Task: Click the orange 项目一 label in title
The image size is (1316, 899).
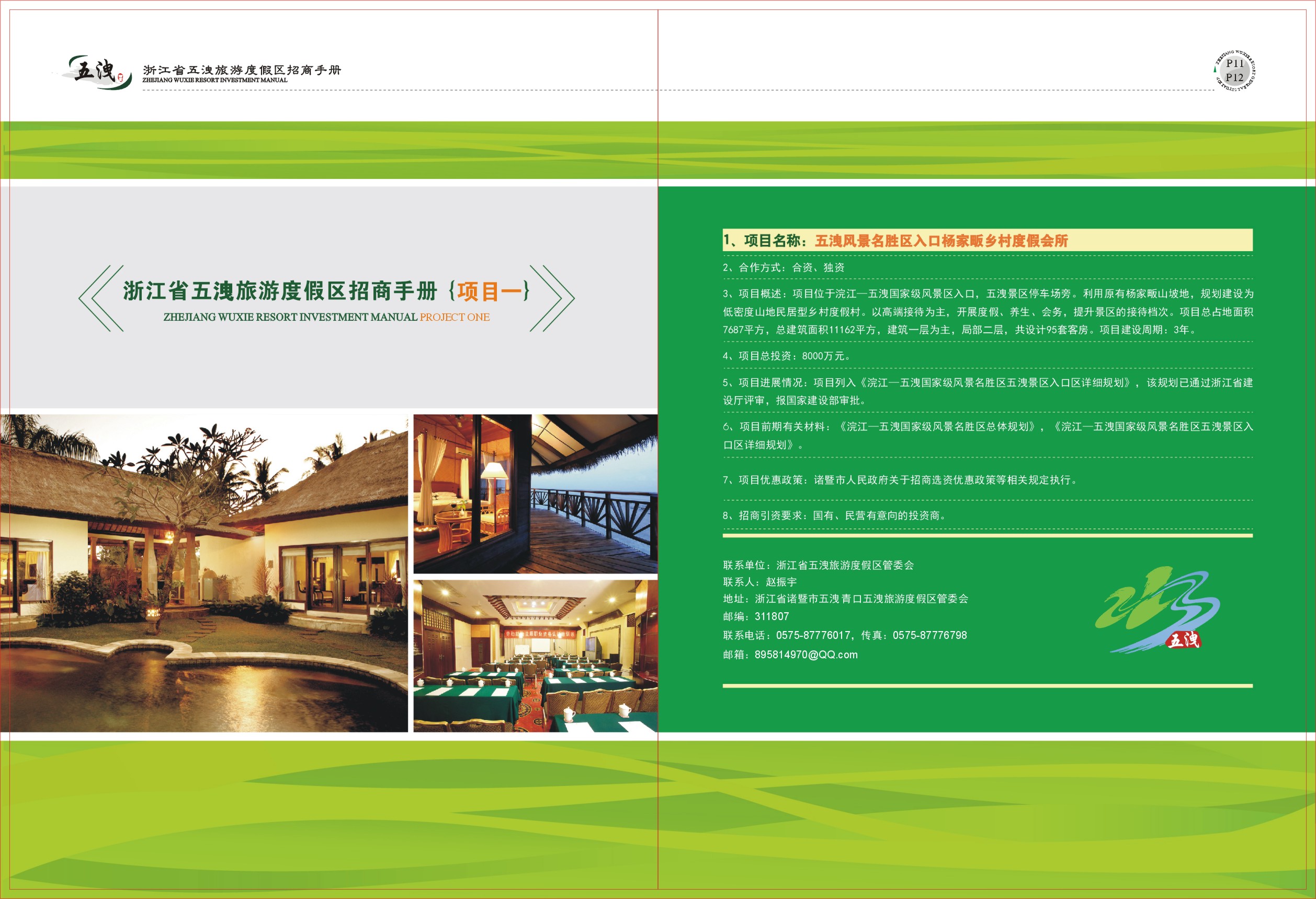Action: (x=490, y=291)
